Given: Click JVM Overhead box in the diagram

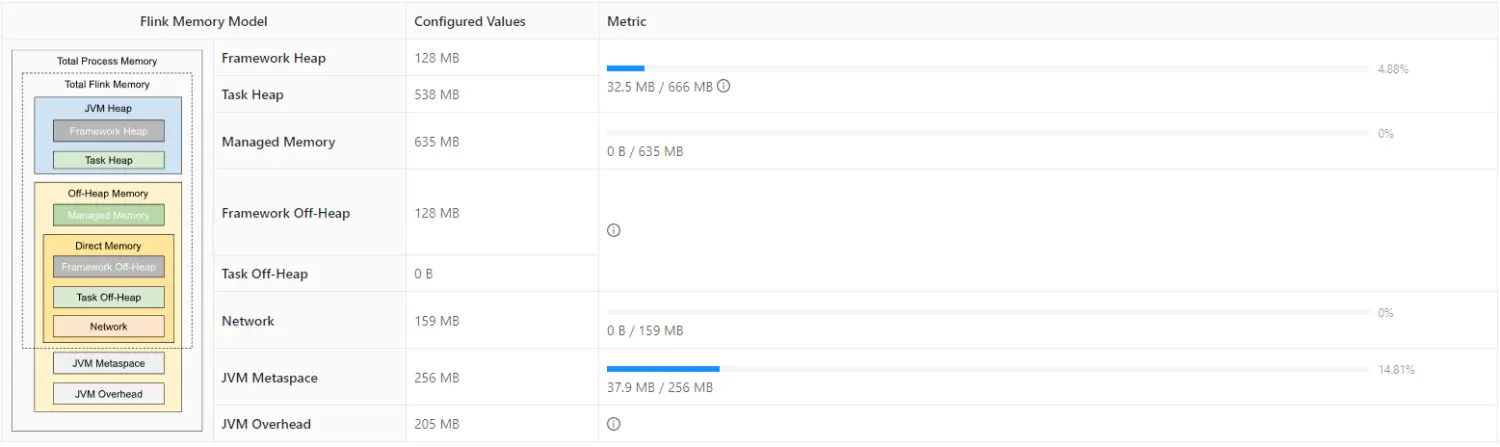Looking at the screenshot, I should point(108,394).
